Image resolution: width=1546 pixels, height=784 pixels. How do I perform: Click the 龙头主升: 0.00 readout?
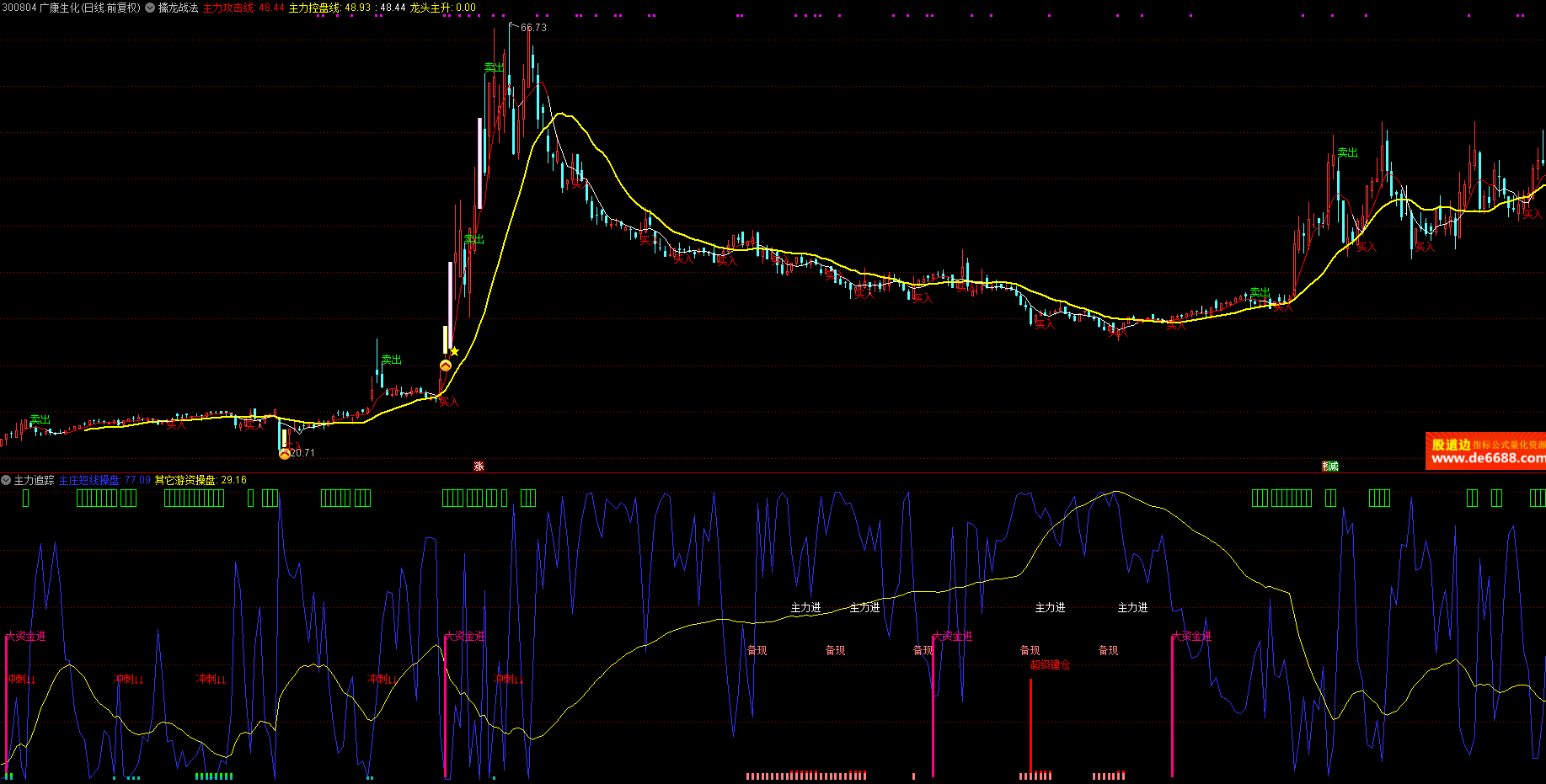[x=442, y=8]
